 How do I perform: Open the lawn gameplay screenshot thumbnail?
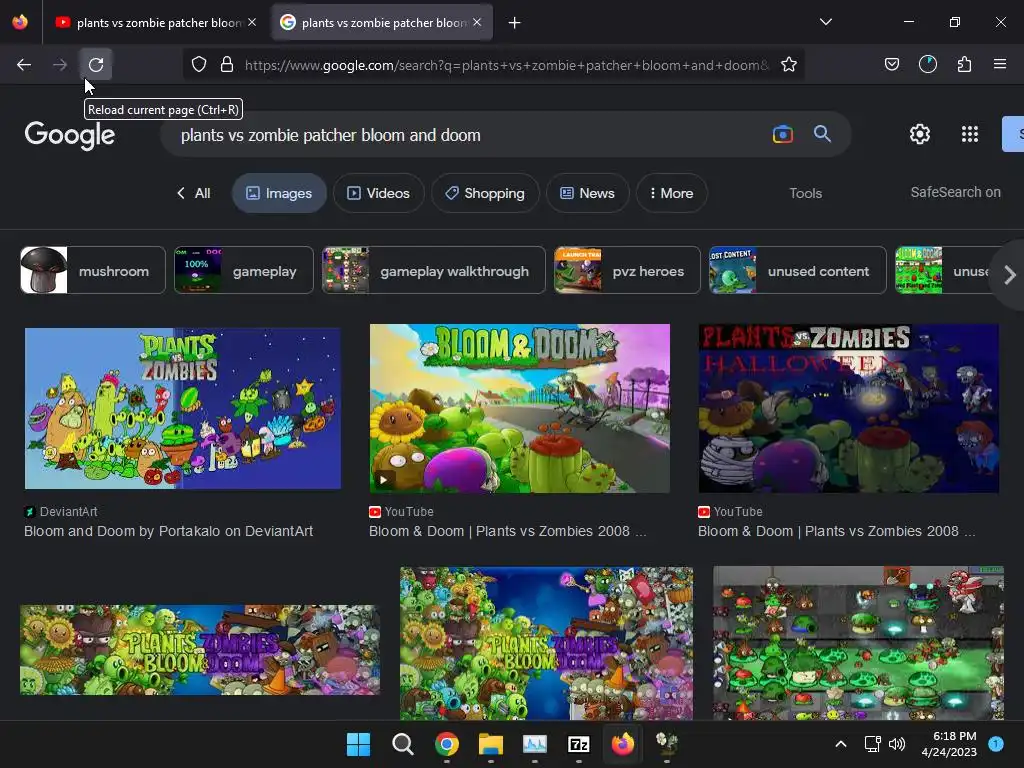pyautogui.click(x=858, y=643)
